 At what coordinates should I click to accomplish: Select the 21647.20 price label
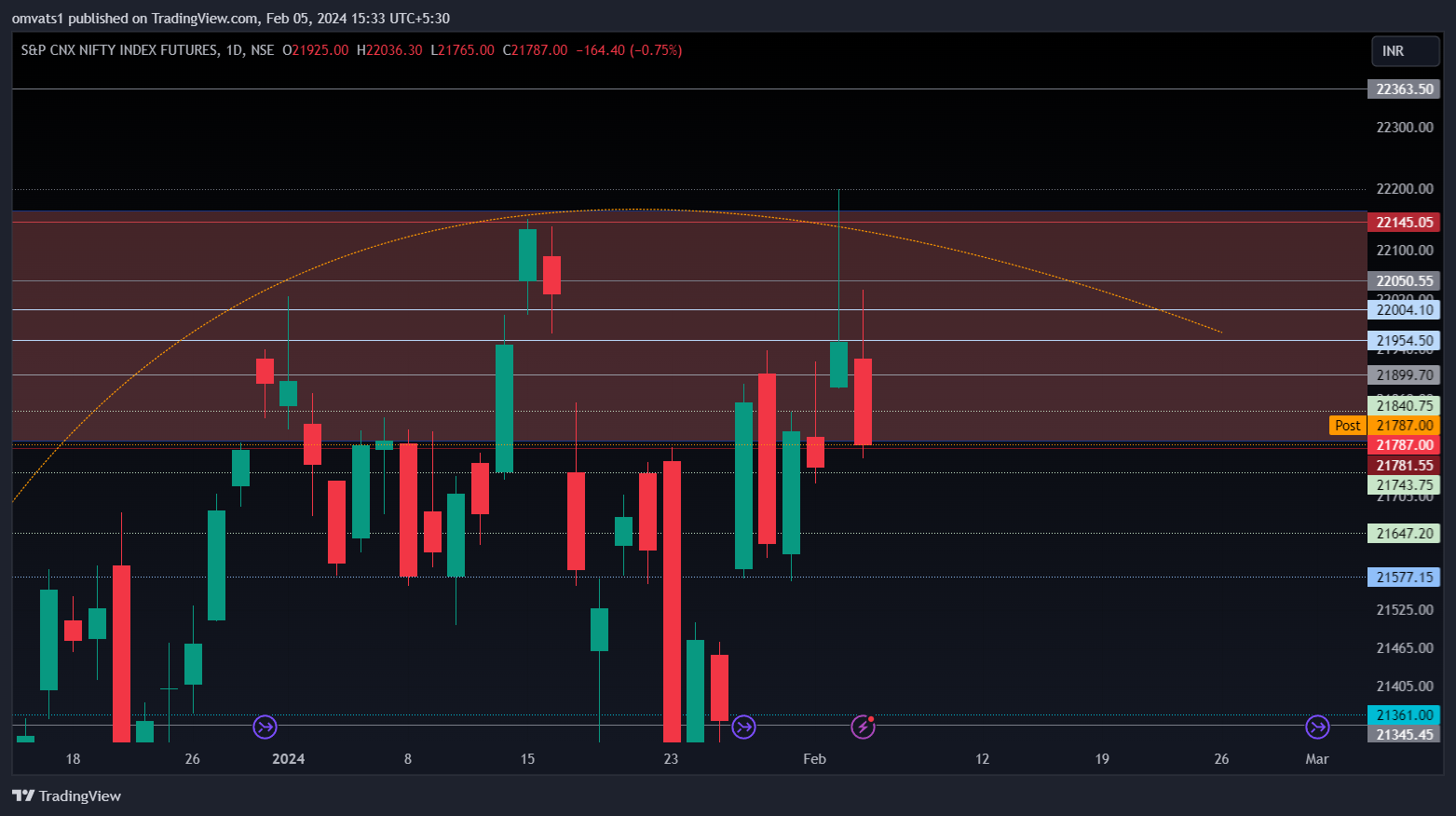tap(1404, 534)
